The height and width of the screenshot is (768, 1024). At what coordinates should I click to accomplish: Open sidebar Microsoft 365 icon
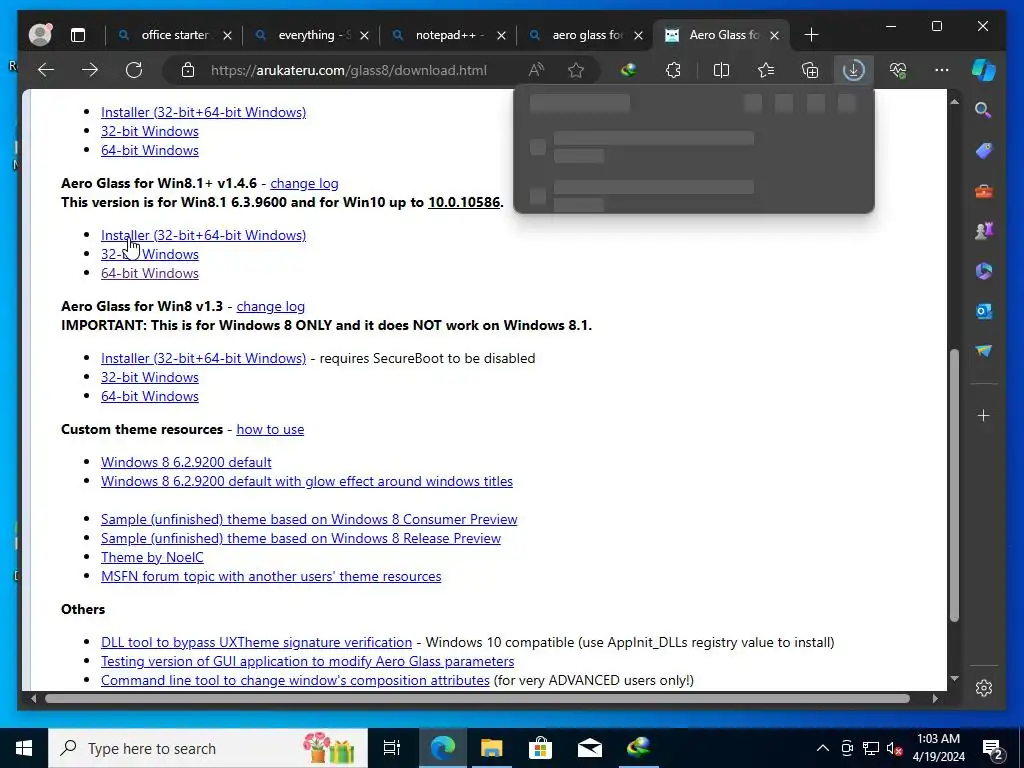[x=984, y=271]
